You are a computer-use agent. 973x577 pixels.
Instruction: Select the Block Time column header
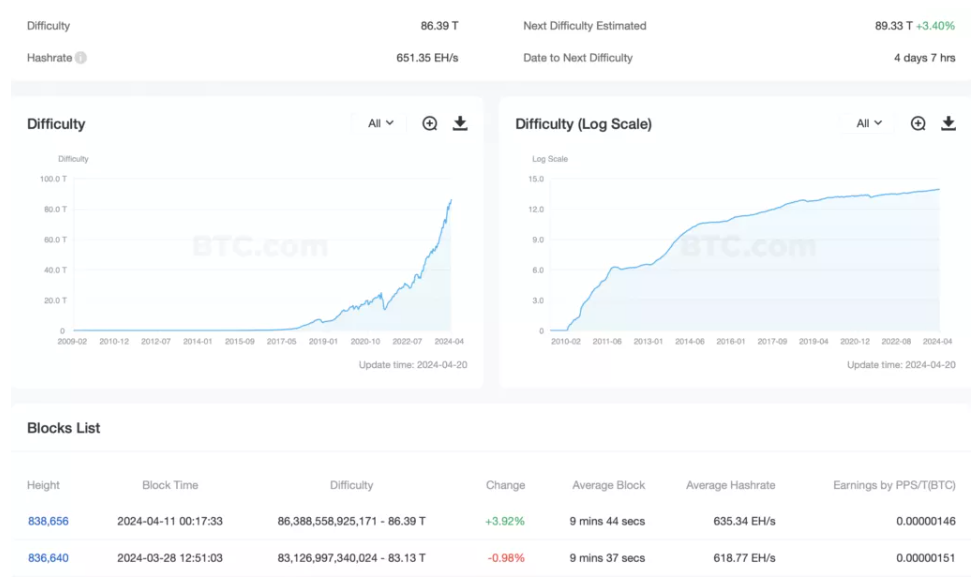(x=170, y=485)
